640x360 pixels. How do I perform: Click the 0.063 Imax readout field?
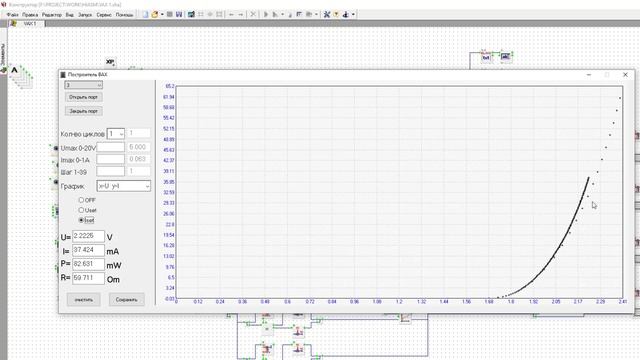coord(138,160)
